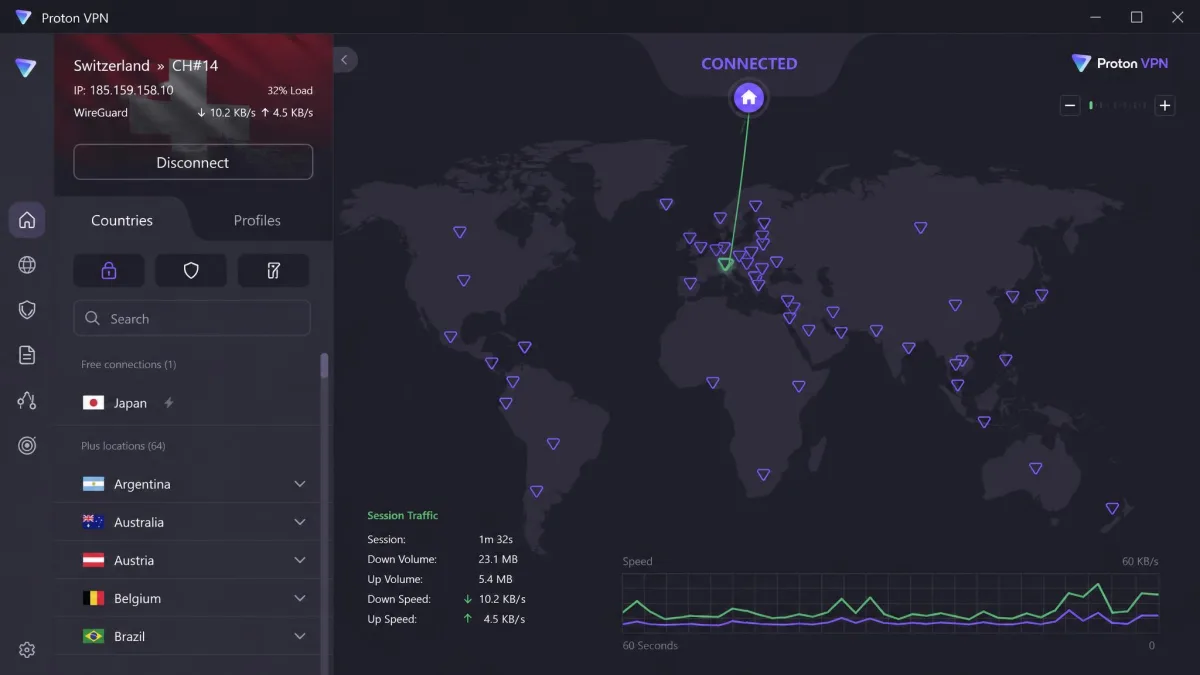This screenshot has width=1200, height=675.
Task: Switch to the Countries tab
Action: 122,220
